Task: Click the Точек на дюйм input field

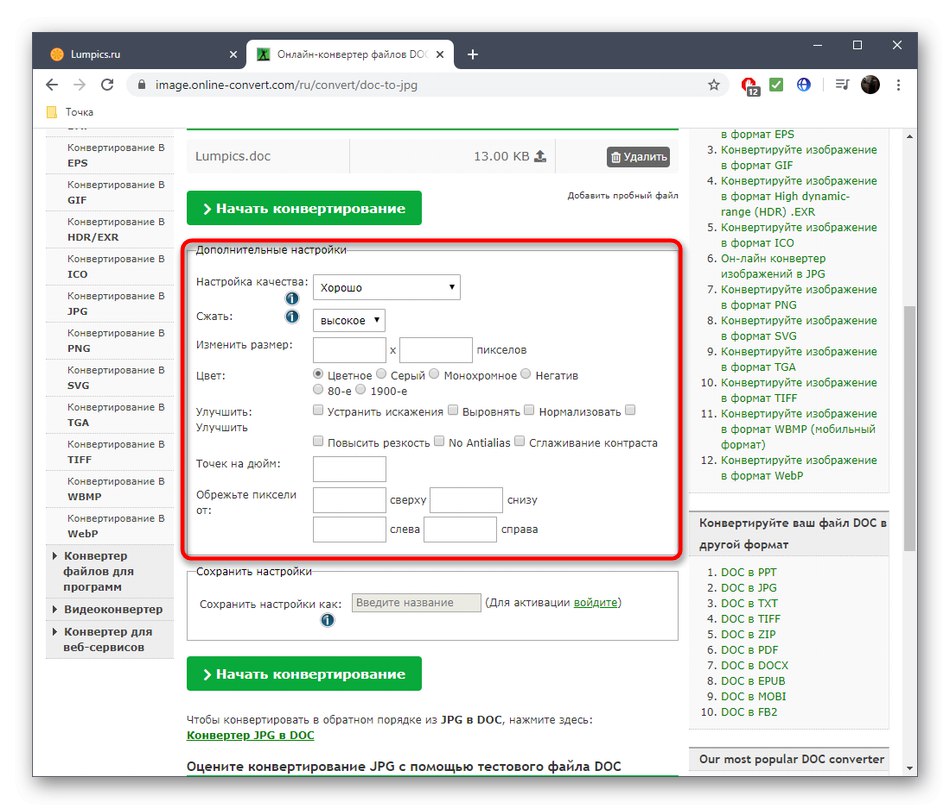Action: (x=350, y=469)
